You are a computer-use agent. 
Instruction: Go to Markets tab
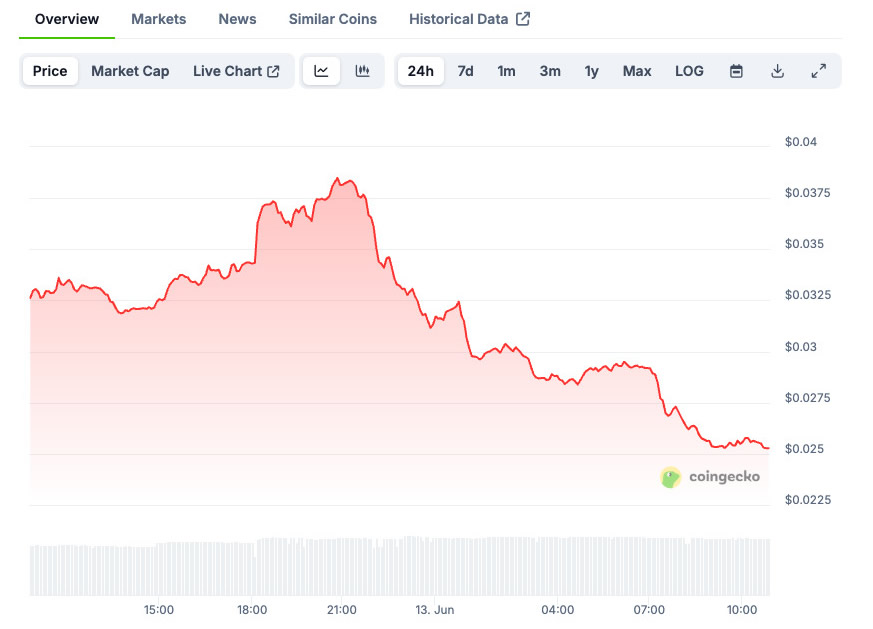click(x=158, y=19)
